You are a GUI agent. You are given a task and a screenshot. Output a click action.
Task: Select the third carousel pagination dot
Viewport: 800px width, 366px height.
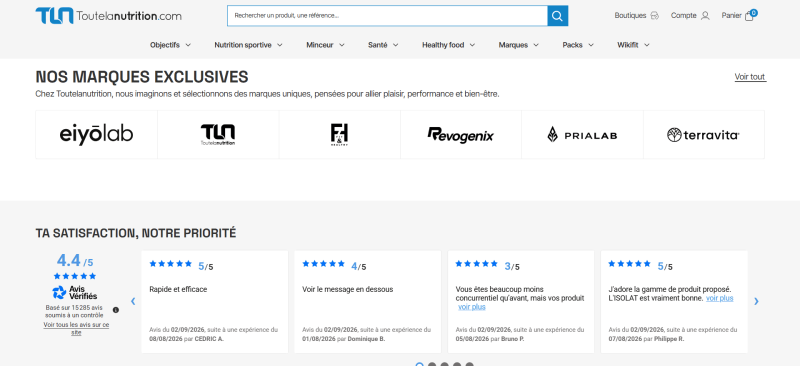[444, 365]
